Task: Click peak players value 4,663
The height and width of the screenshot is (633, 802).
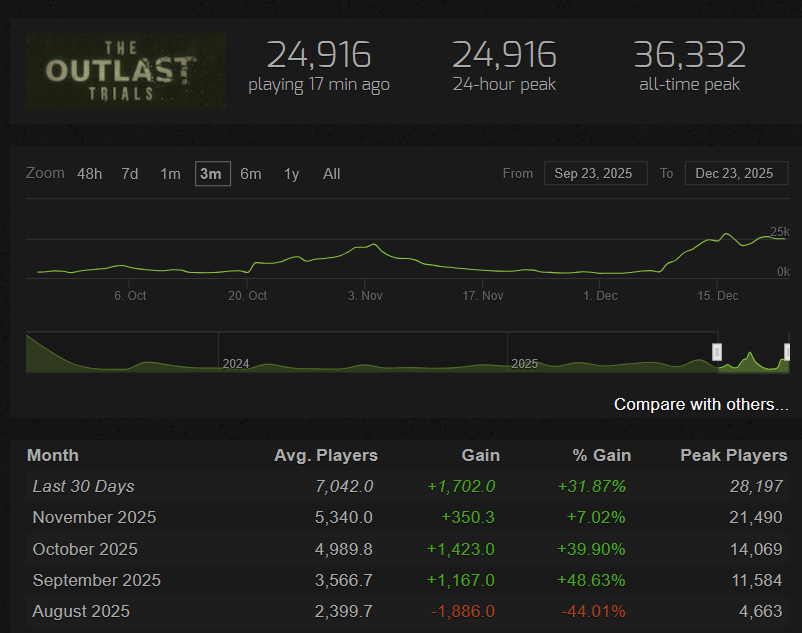Action: [761, 612]
